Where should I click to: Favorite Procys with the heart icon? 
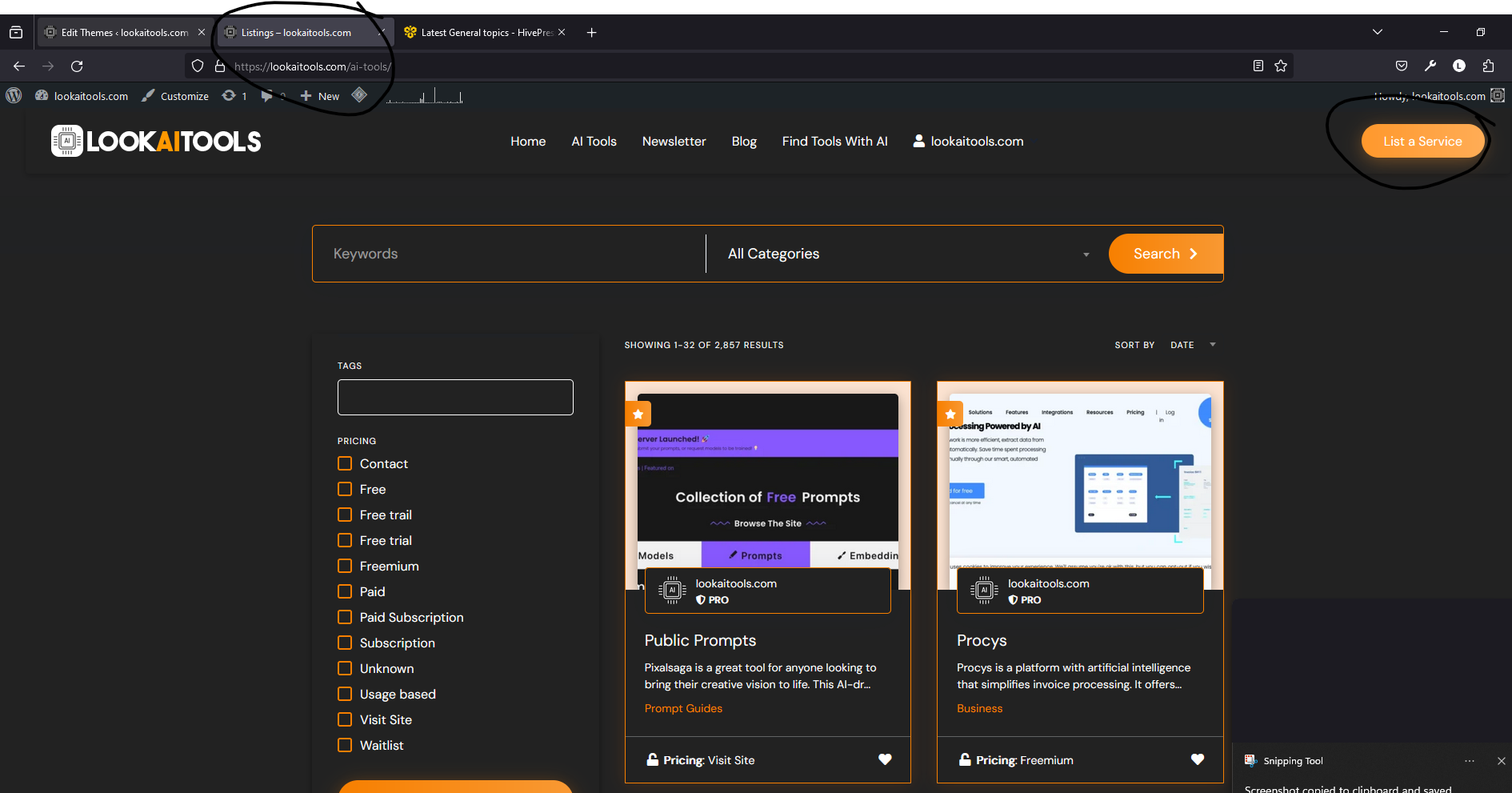point(1198,759)
